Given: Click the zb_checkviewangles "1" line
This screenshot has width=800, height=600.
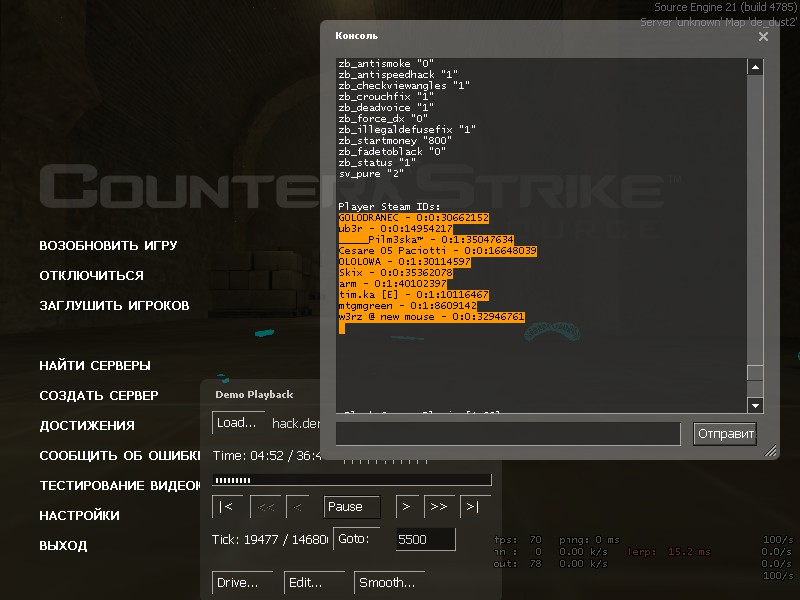Looking at the screenshot, I should click(404, 86).
